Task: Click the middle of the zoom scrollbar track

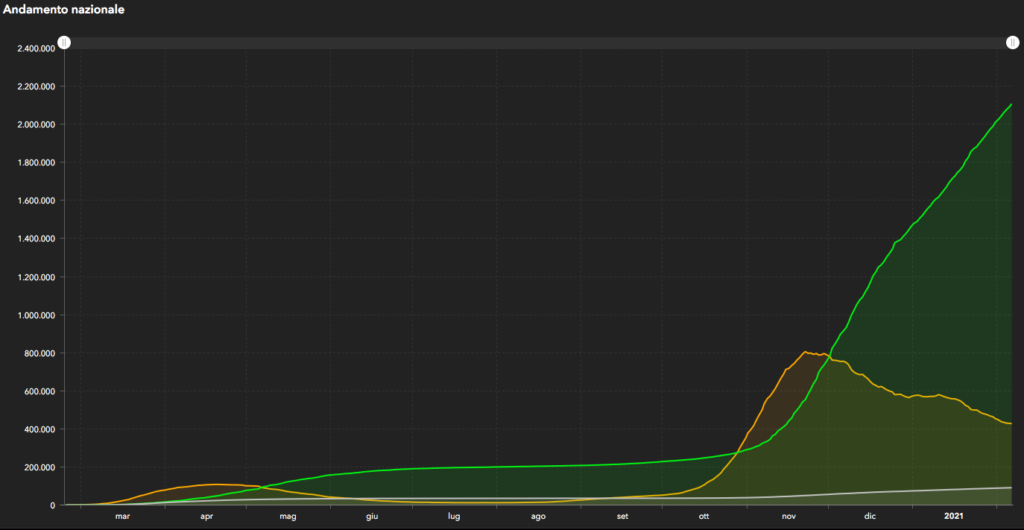Action: pos(538,43)
